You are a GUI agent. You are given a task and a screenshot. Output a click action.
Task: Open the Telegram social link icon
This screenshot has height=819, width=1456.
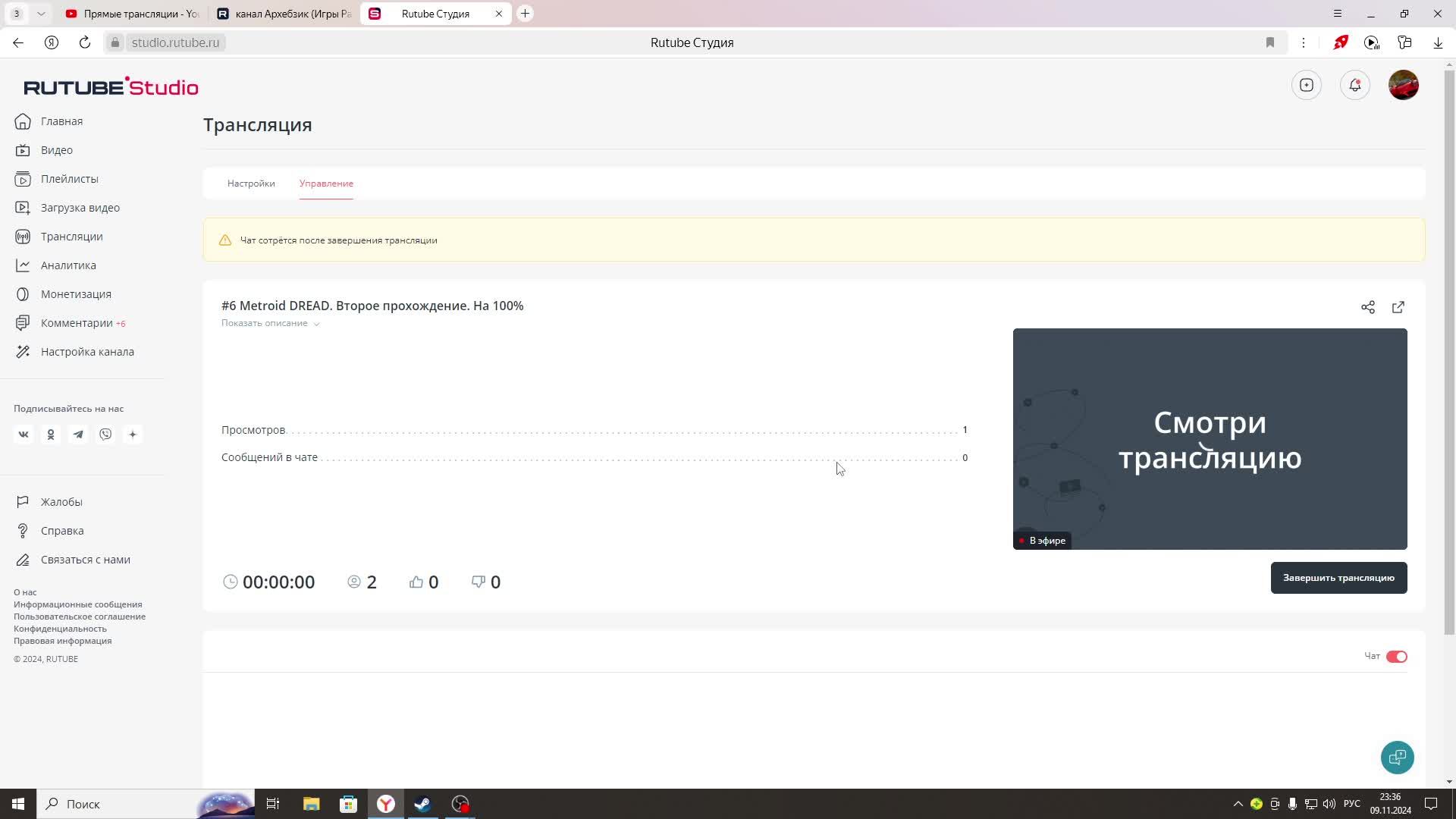78,435
